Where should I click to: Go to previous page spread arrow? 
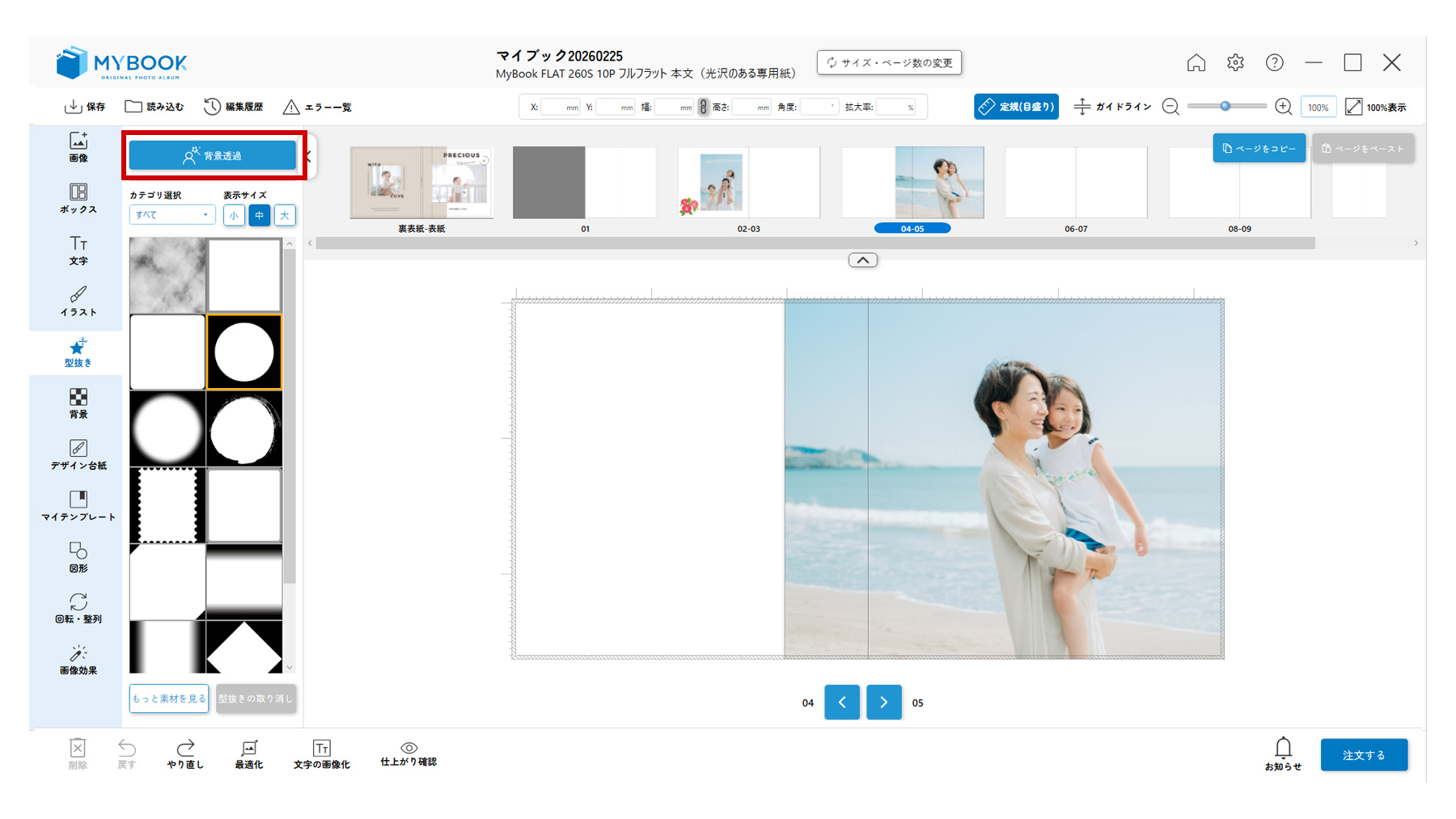coord(842,702)
